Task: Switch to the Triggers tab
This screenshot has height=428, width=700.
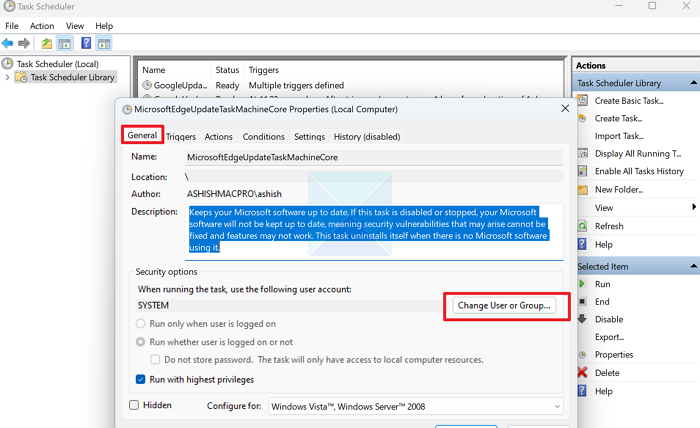Action: coord(181,137)
